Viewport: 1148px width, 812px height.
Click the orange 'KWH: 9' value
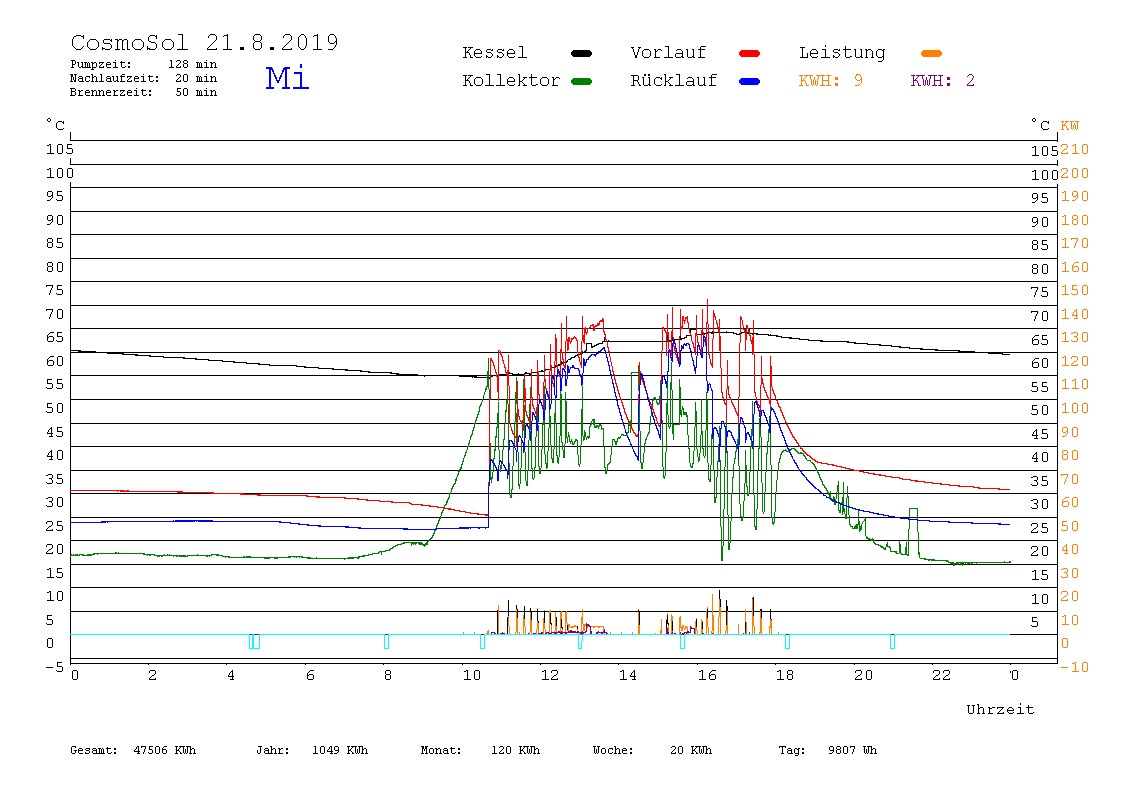click(831, 81)
